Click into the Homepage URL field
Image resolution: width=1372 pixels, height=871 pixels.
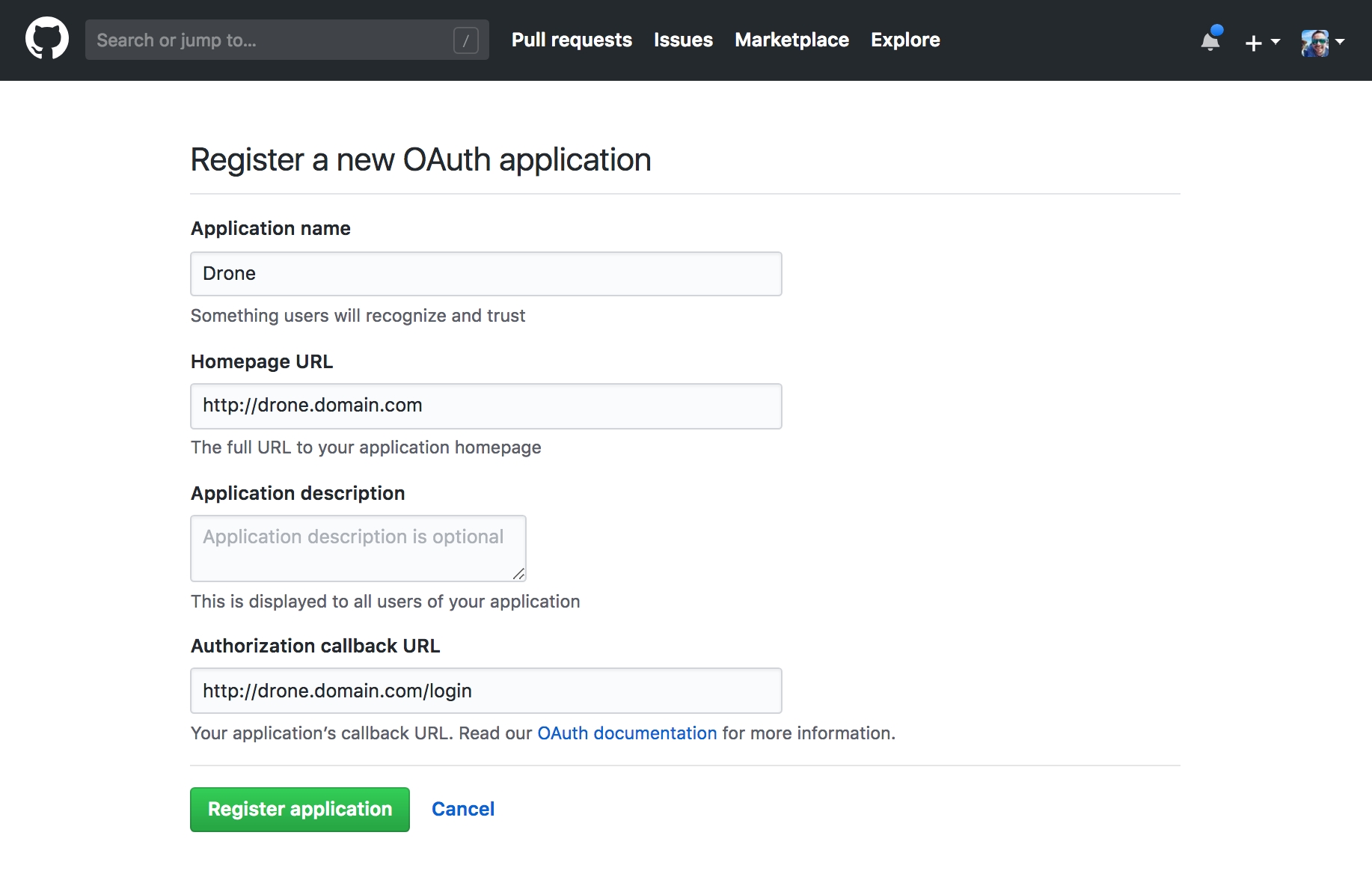coord(486,406)
